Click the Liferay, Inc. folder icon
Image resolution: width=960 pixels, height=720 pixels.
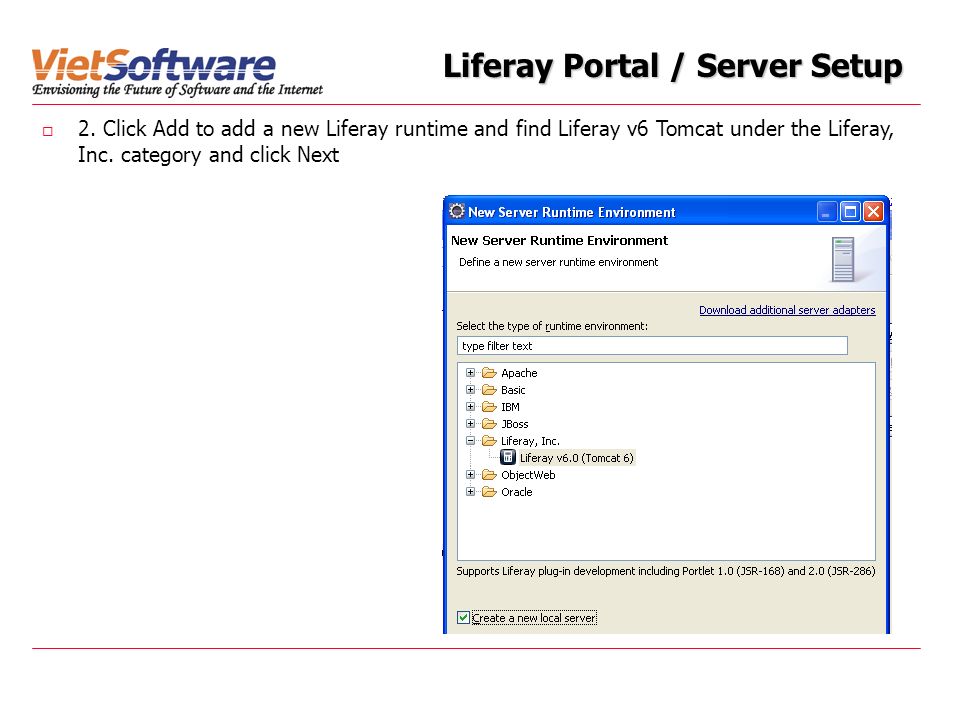pos(489,441)
